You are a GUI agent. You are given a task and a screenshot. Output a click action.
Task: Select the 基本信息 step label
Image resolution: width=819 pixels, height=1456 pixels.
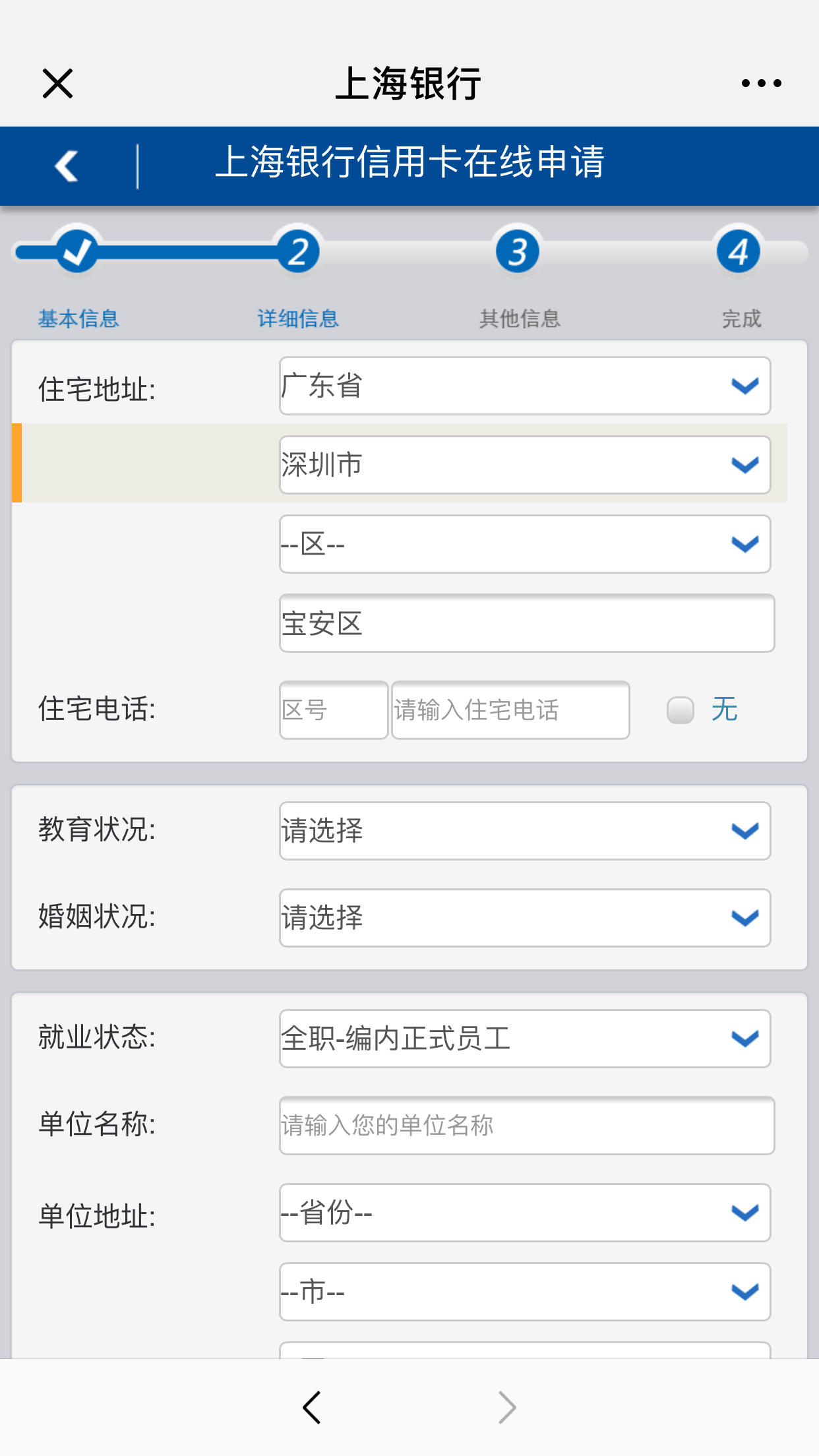pyautogui.click(x=78, y=319)
